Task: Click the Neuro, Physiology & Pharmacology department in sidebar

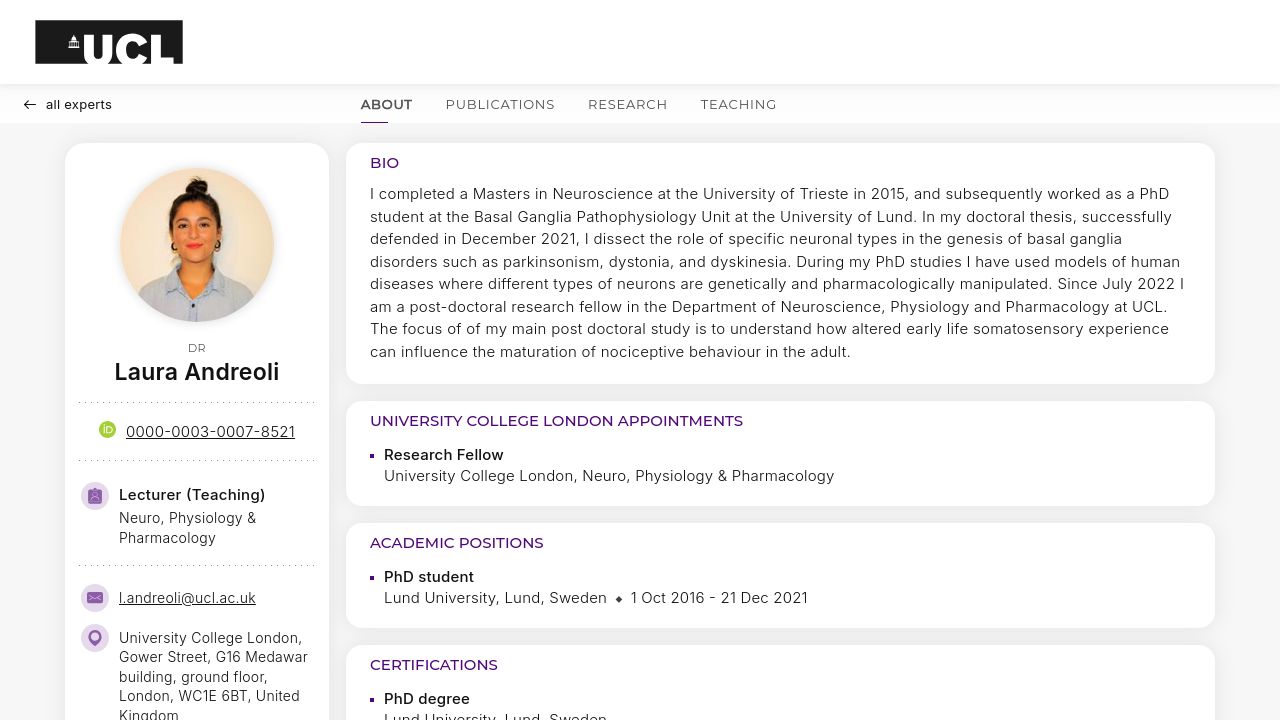Action: [x=188, y=528]
